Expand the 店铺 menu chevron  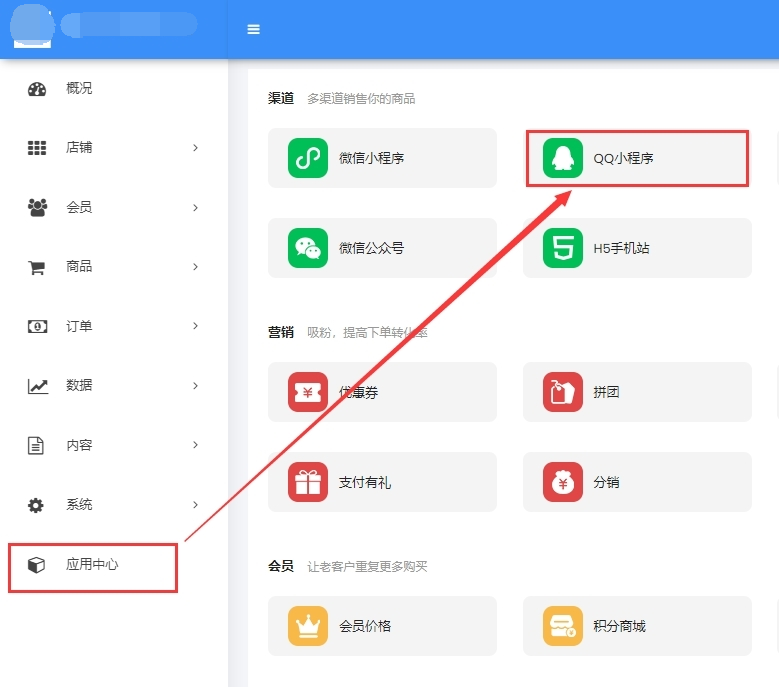coord(195,148)
